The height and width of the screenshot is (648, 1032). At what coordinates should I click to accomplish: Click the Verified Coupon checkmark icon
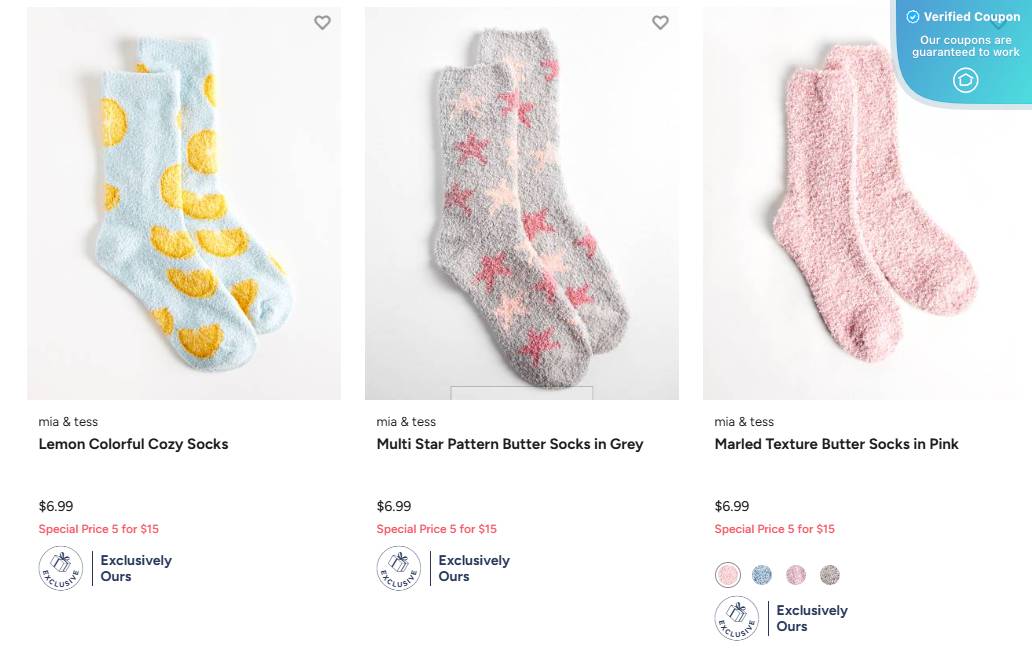(912, 17)
